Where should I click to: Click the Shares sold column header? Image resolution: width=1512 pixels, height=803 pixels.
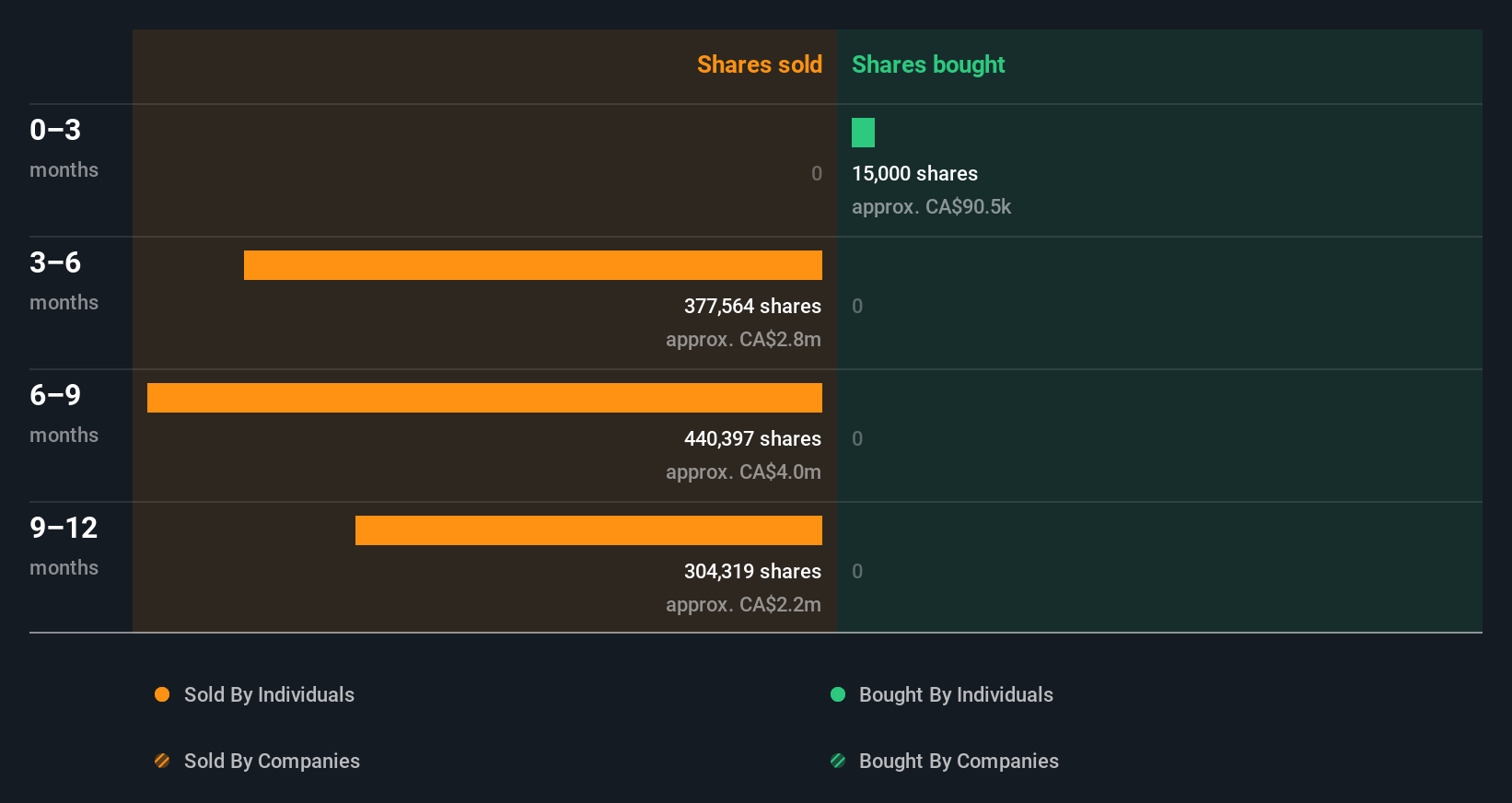click(x=760, y=64)
